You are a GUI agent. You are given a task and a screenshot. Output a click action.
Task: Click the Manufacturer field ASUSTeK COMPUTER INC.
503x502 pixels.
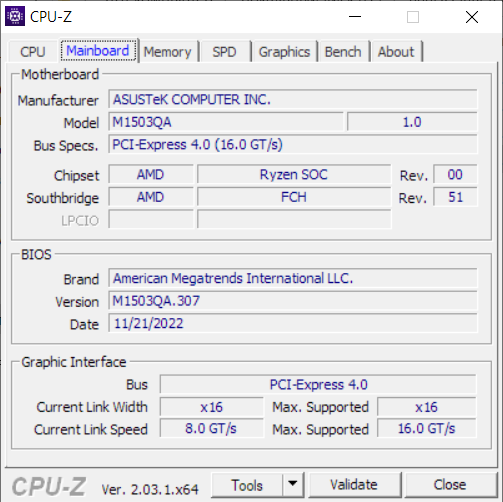click(x=293, y=99)
